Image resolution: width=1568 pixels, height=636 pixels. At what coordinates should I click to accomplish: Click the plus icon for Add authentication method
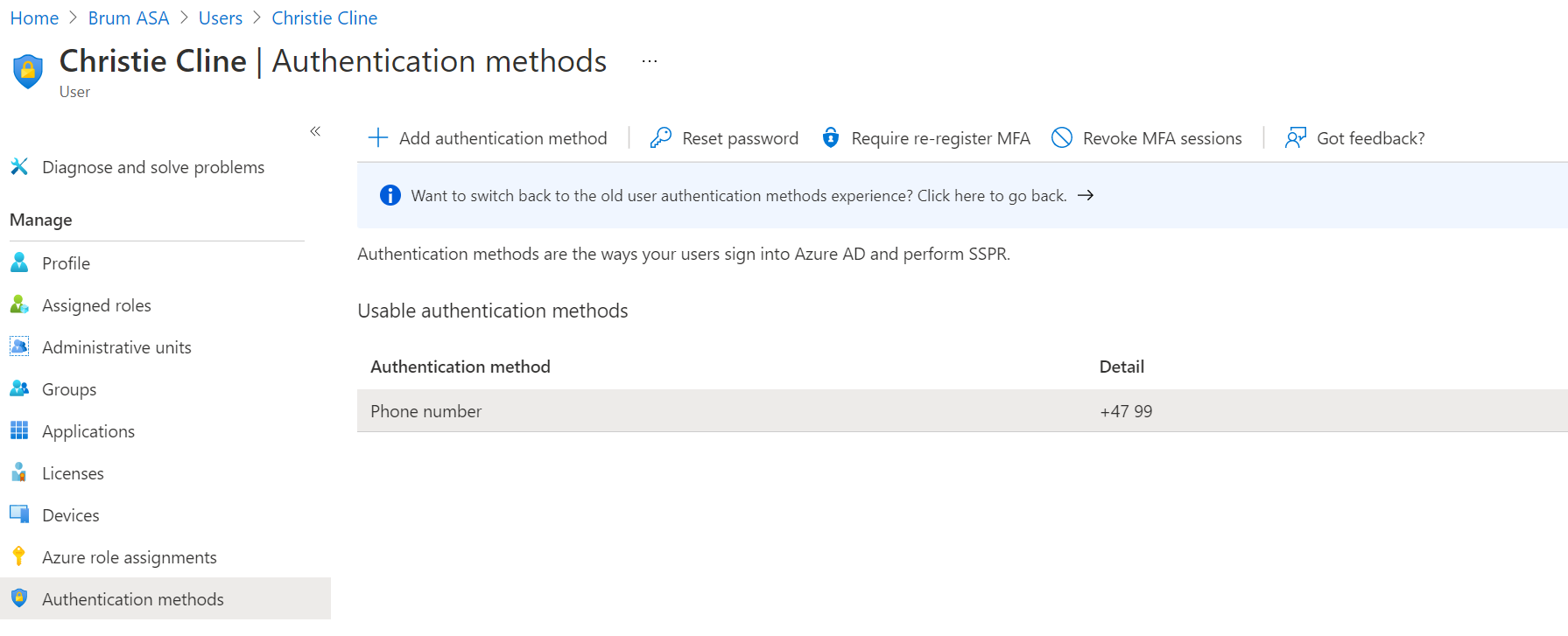pos(377,138)
